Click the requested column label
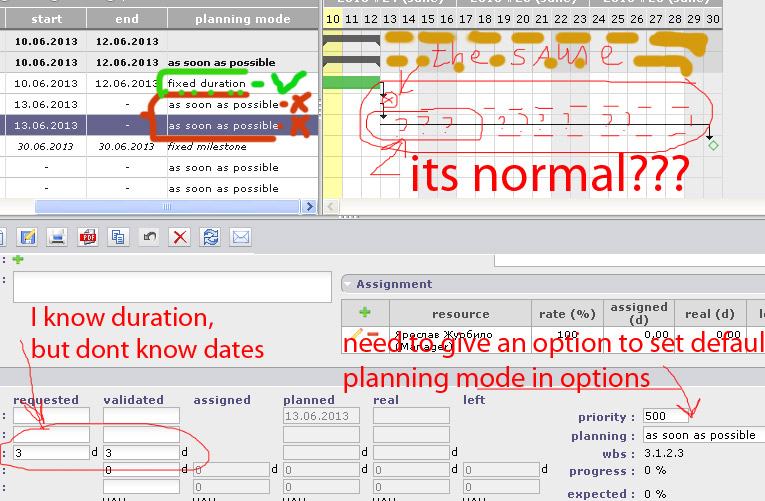Viewport: 765px width, 501px height. pos(46,400)
